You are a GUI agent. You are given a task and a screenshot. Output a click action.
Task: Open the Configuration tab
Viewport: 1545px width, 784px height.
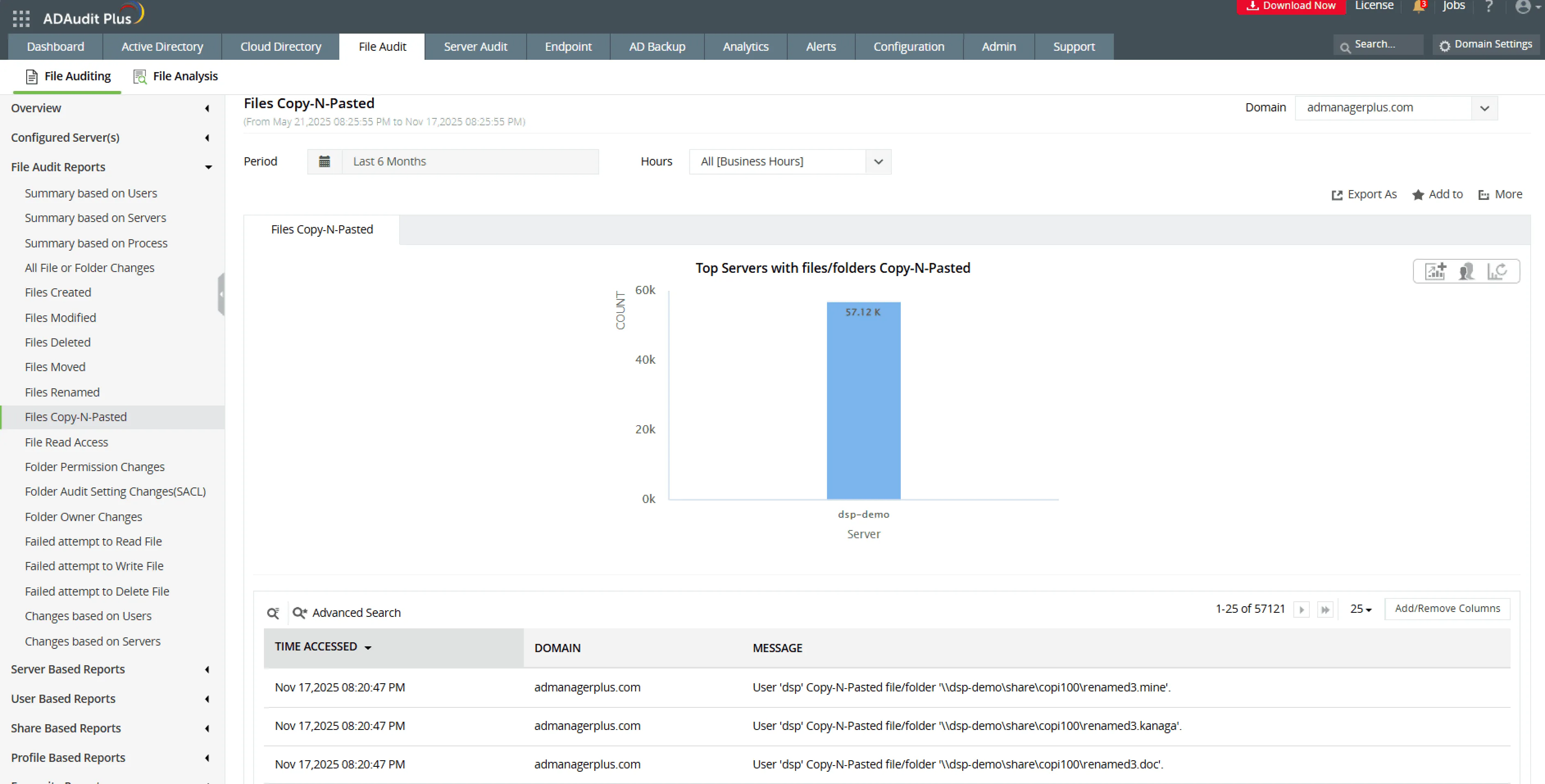coord(909,47)
